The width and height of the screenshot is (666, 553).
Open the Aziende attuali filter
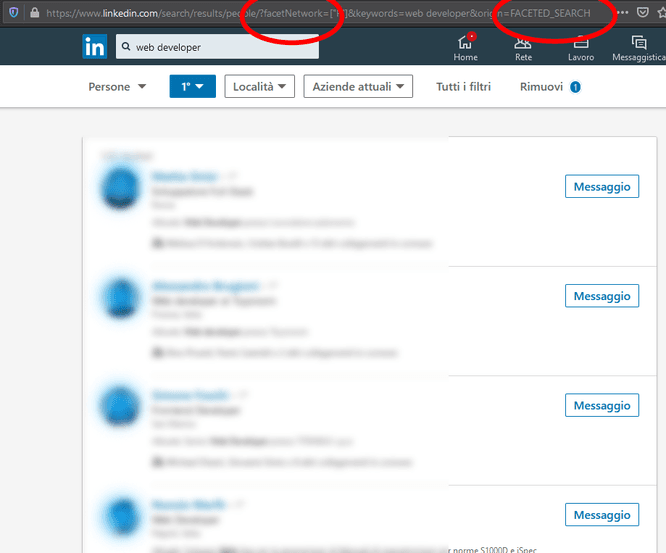tap(358, 86)
